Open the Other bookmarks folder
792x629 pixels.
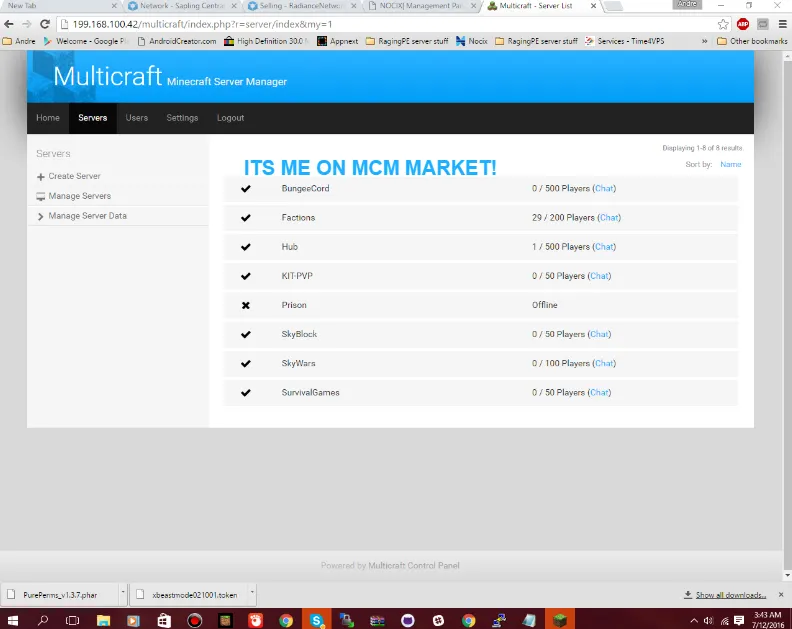point(752,41)
